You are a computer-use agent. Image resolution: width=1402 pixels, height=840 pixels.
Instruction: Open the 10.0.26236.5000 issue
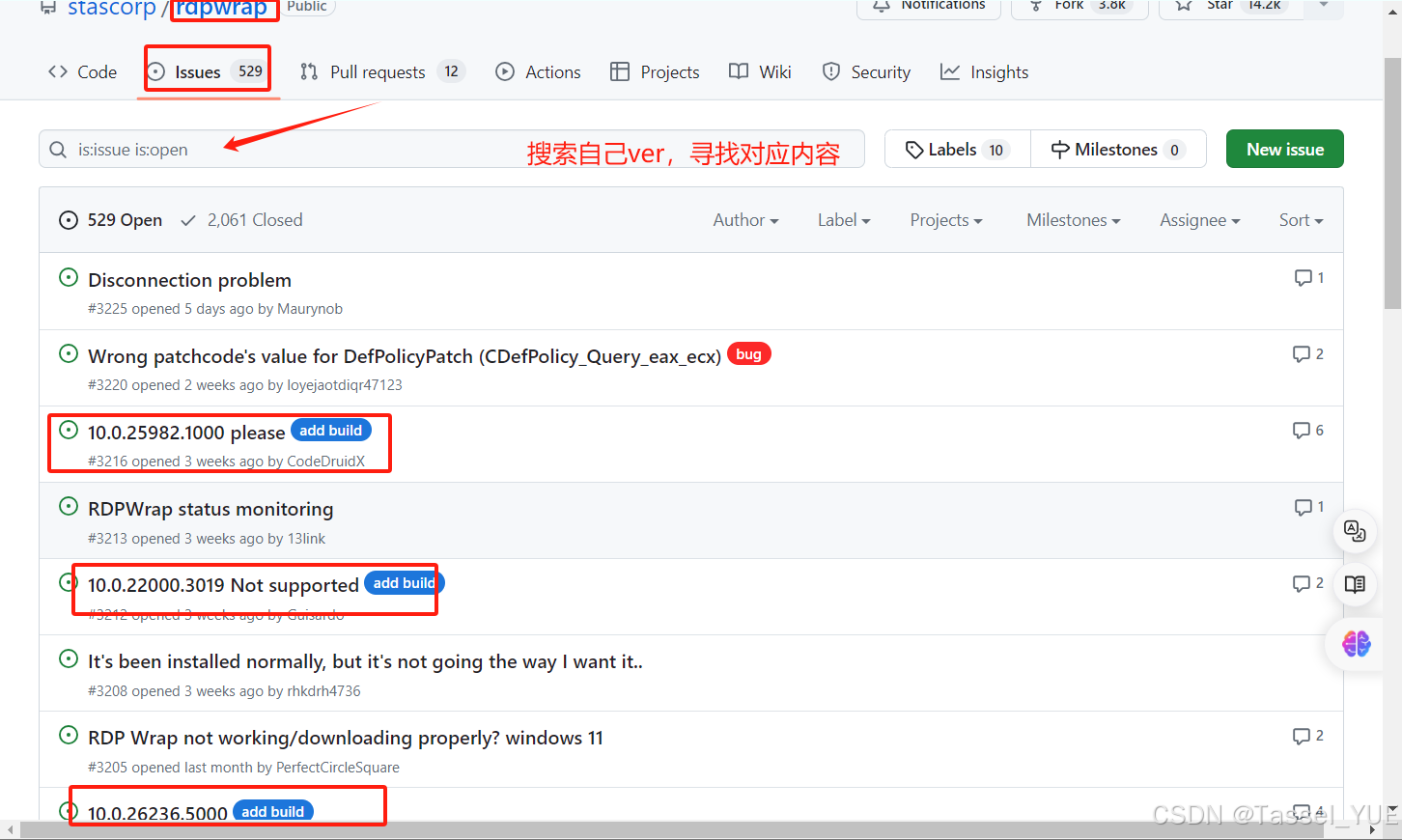(x=157, y=813)
